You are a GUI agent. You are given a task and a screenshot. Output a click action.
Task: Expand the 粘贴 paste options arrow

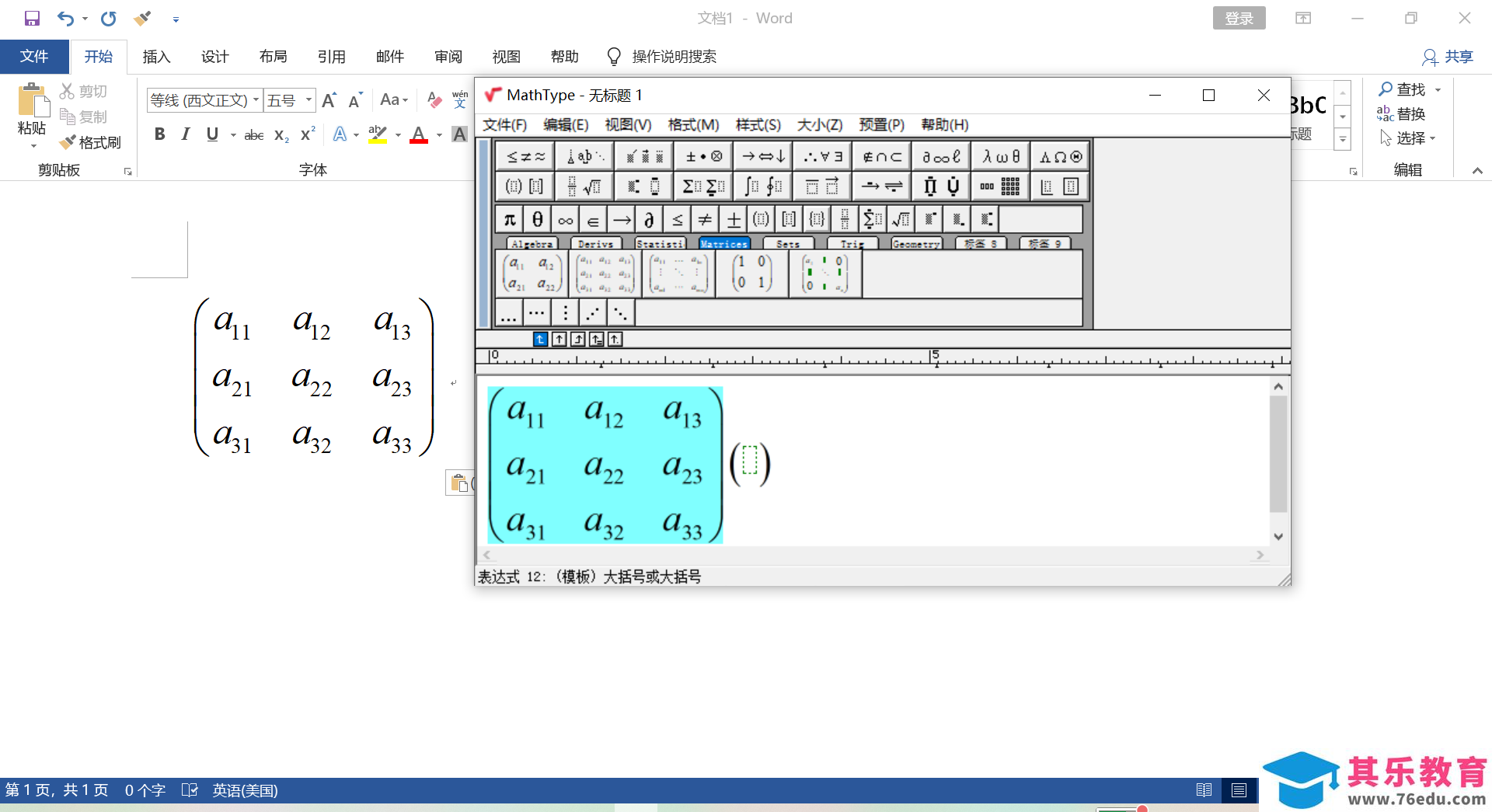click(33, 145)
